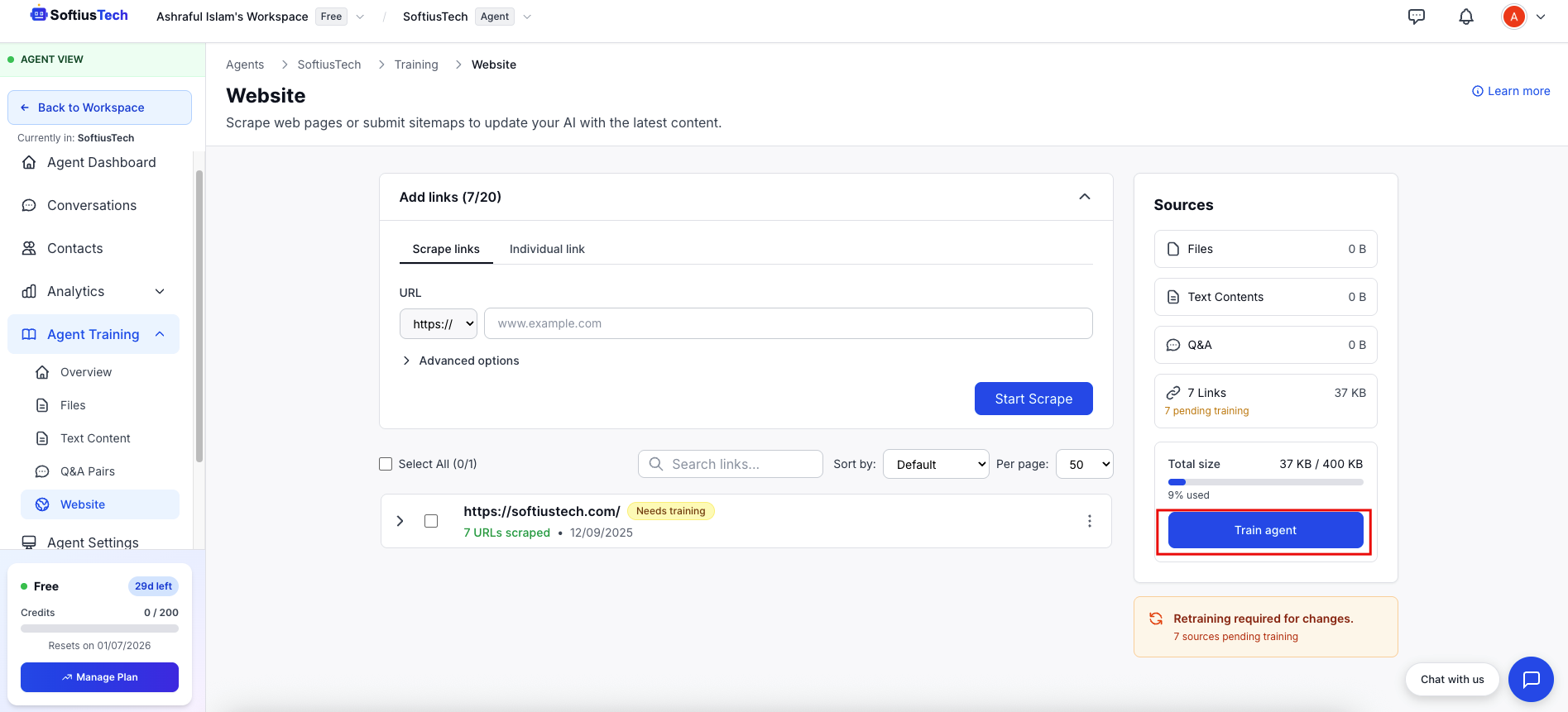Click the Files icon in Sources panel
Image resolution: width=1568 pixels, height=712 pixels.
pos(1173,249)
